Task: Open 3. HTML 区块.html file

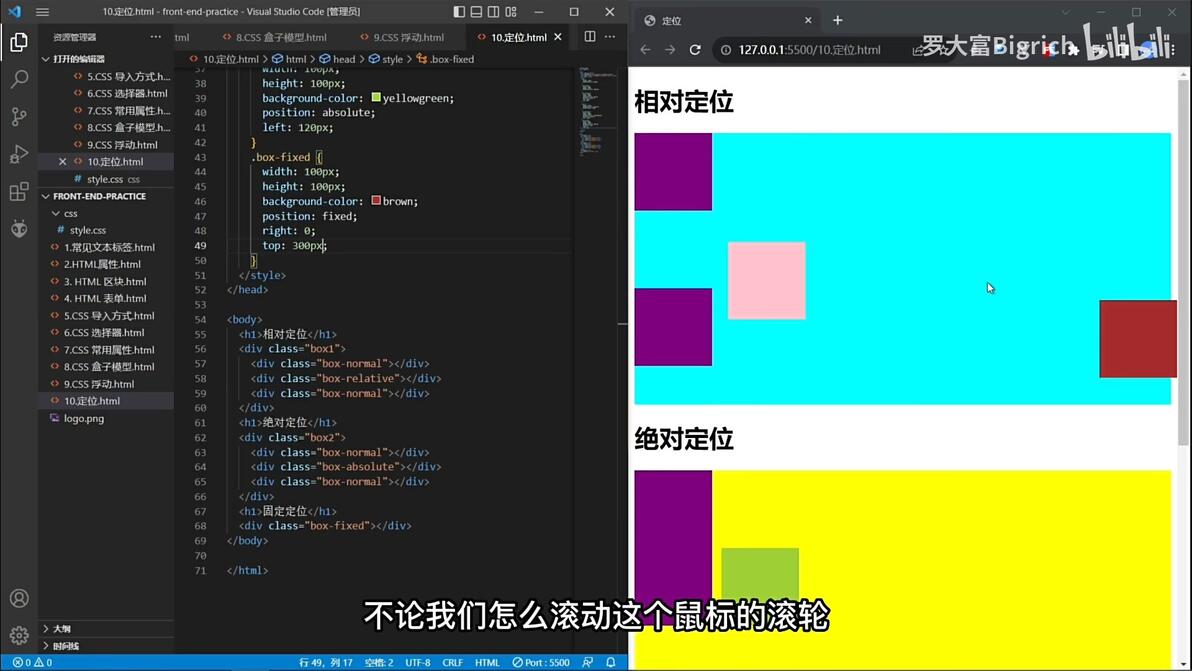Action: pos(105,281)
